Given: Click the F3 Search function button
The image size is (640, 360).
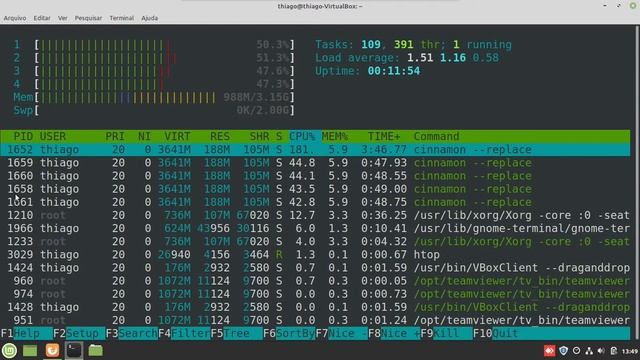Looking at the screenshot, I should click(x=132, y=333).
